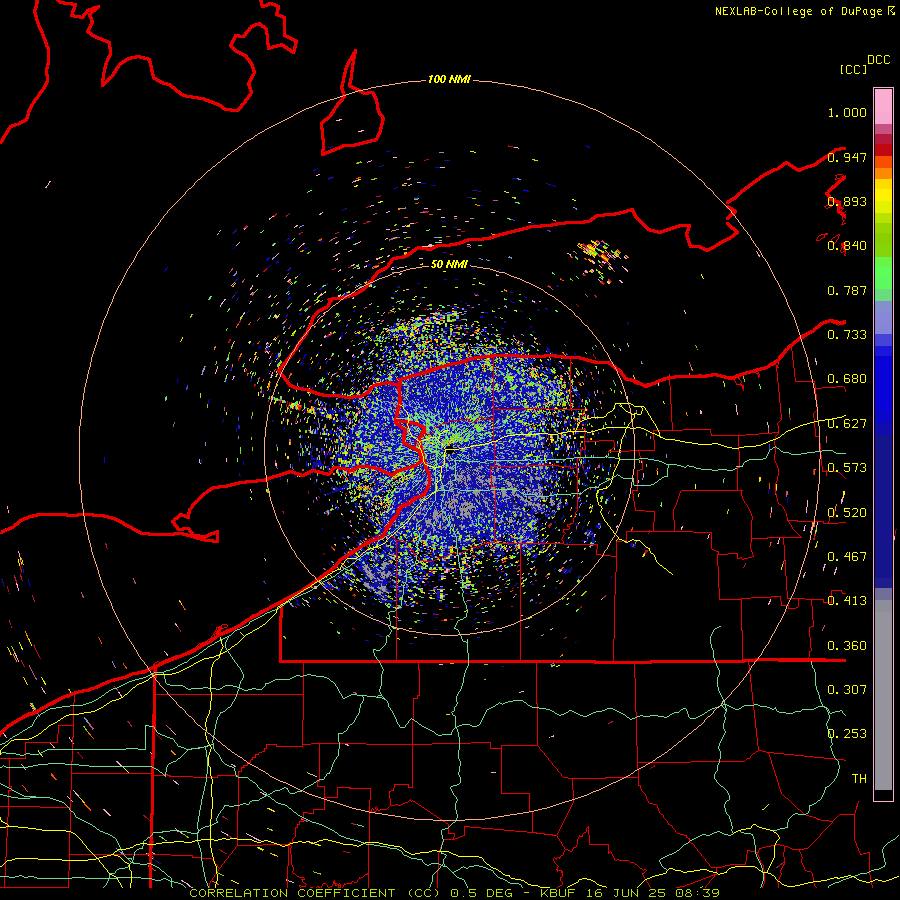The width and height of the screenshot is (900, 900).
Task: Pick the gray color bar segment near 0.307
Action: [883, 695]
